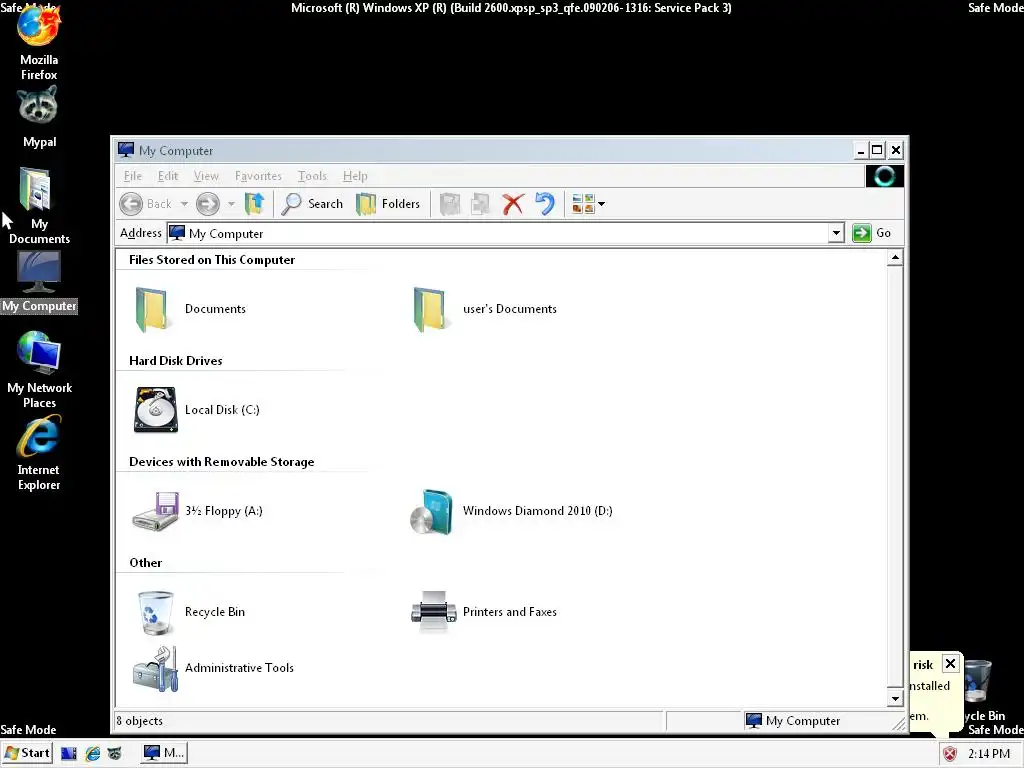
Task: Click the Move To toolbar icon
Action: click(450, 204)
